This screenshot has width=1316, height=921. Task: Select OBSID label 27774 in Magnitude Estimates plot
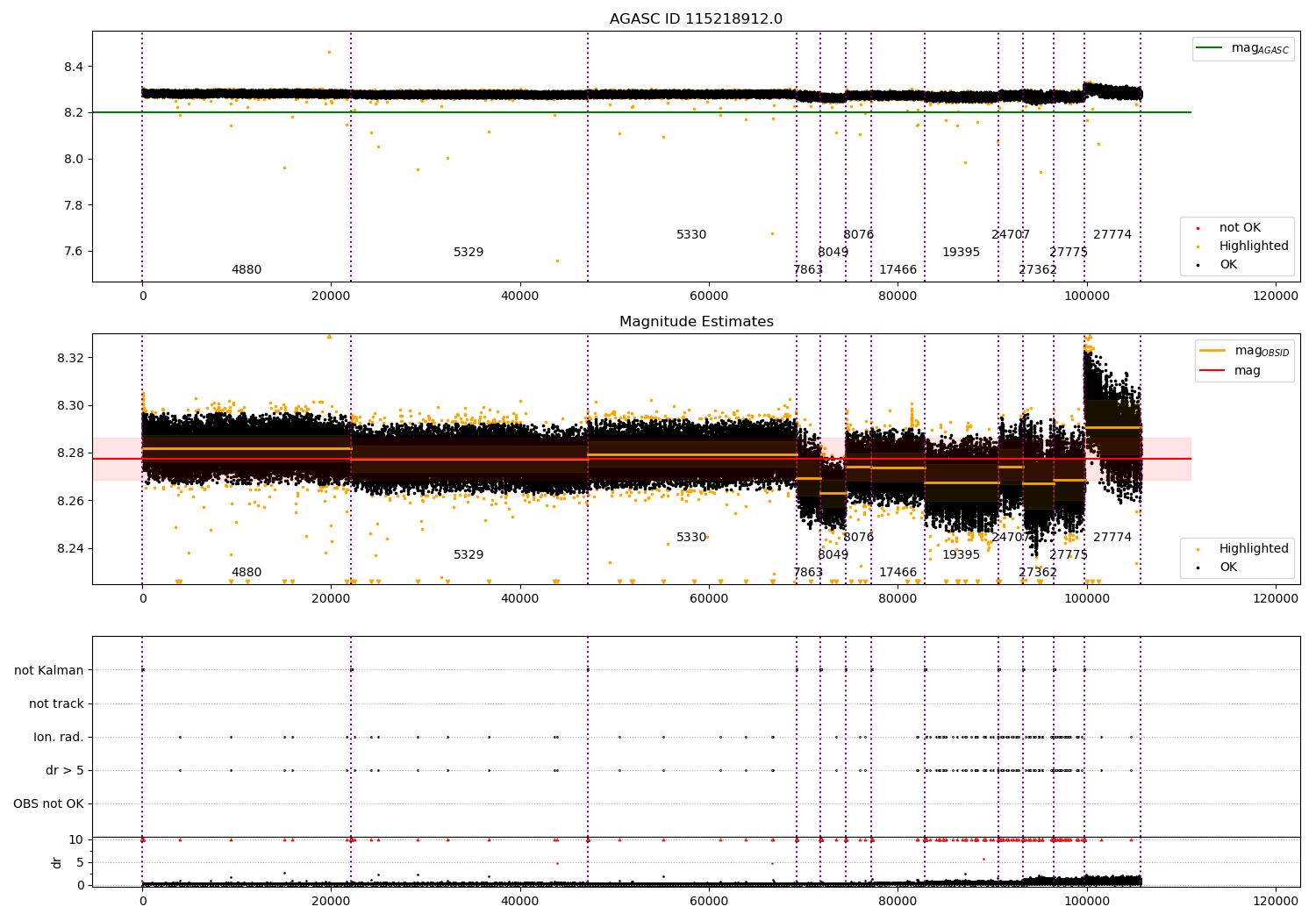coord(1112,538)
